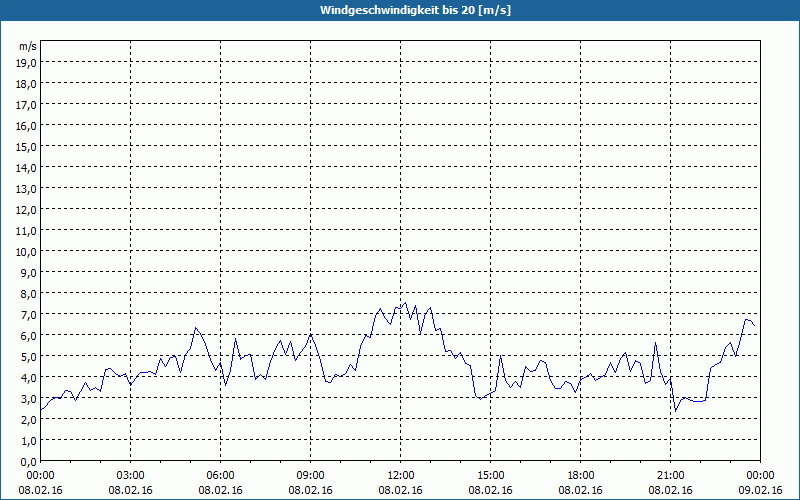Click the '12,0' y-axis label
800x500 pixels.
pyautogui.click(x=26, y=210)
